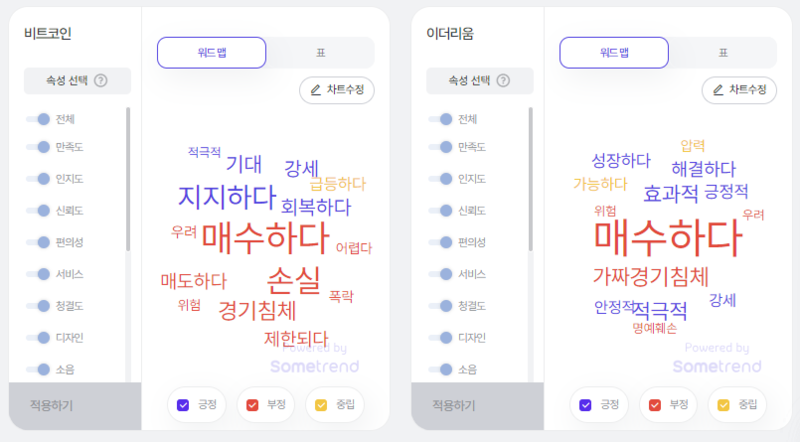Image resolution: width=800 pixels, height=442 pixels.
Task: Toggle the 편의성 switch in 이더리움 panel
Action: click(440, 242)
